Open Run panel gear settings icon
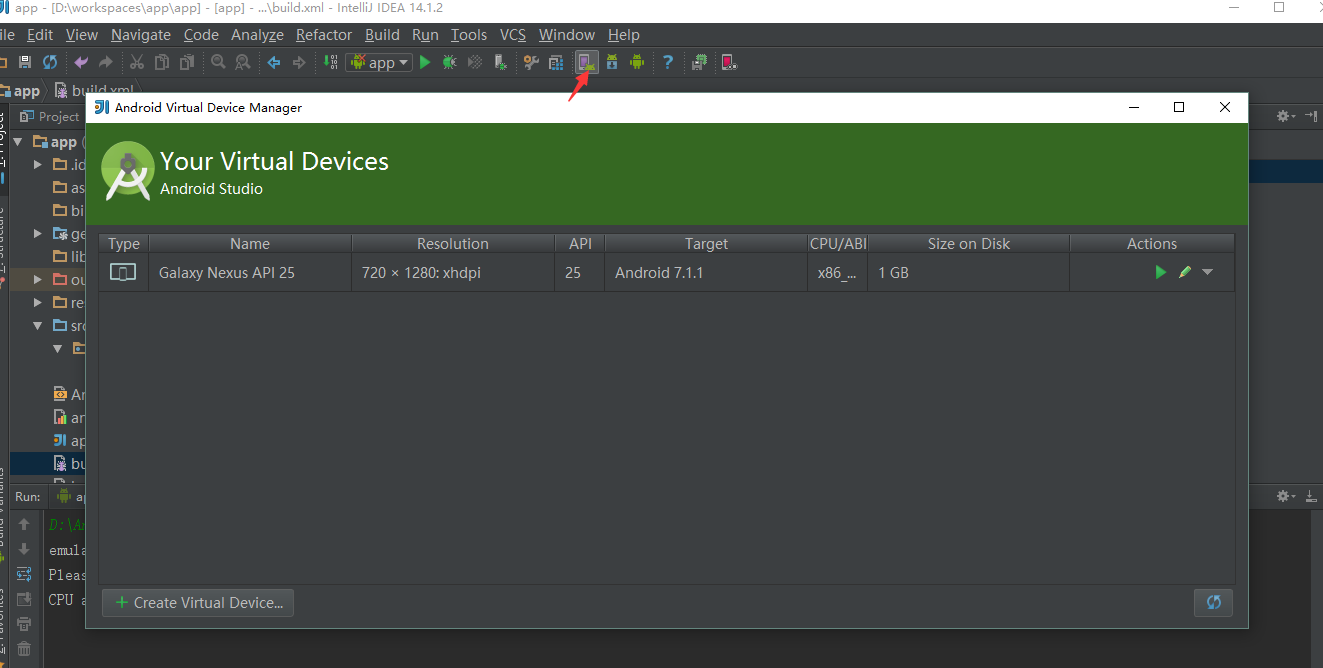Viewport: 1323px width, 668px height. coord(1287,496)
